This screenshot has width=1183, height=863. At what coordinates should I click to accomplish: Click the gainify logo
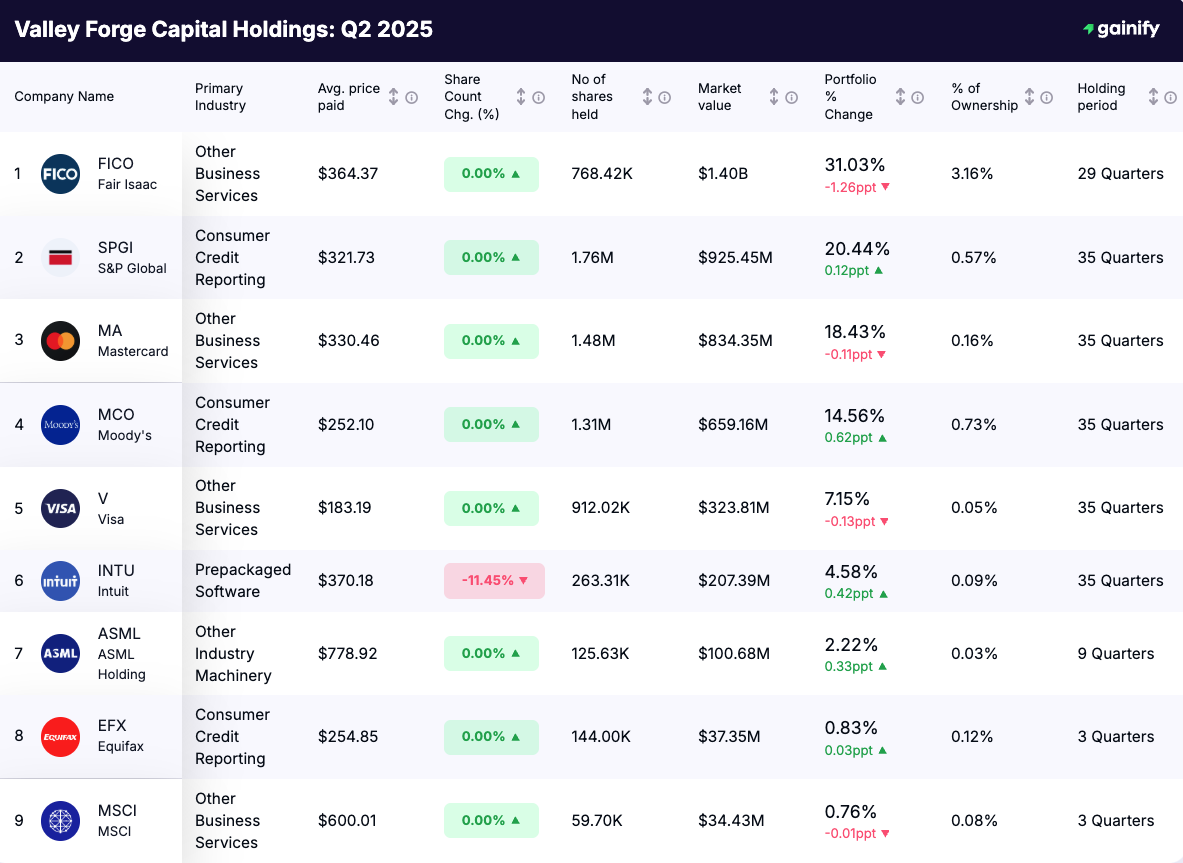tap(1121, 29)
